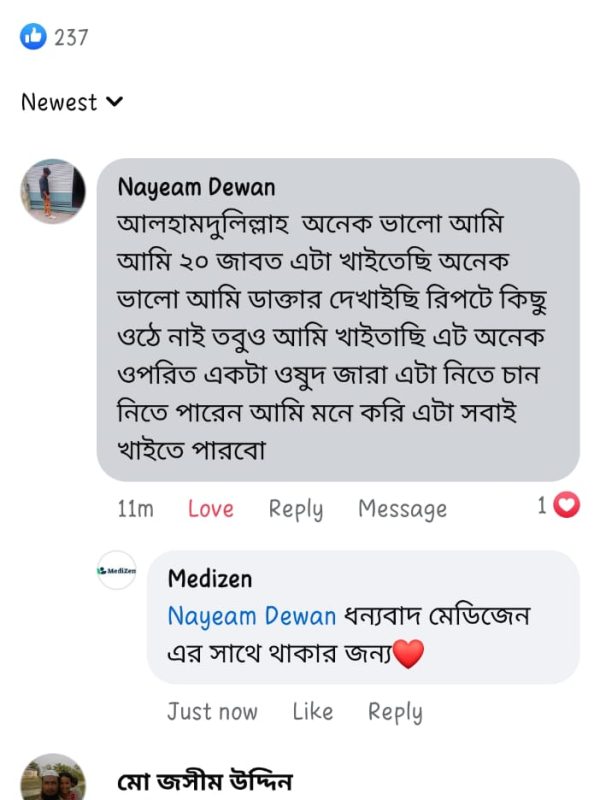
Task: Click the Medizen page name
Action: tap(210, 578)
